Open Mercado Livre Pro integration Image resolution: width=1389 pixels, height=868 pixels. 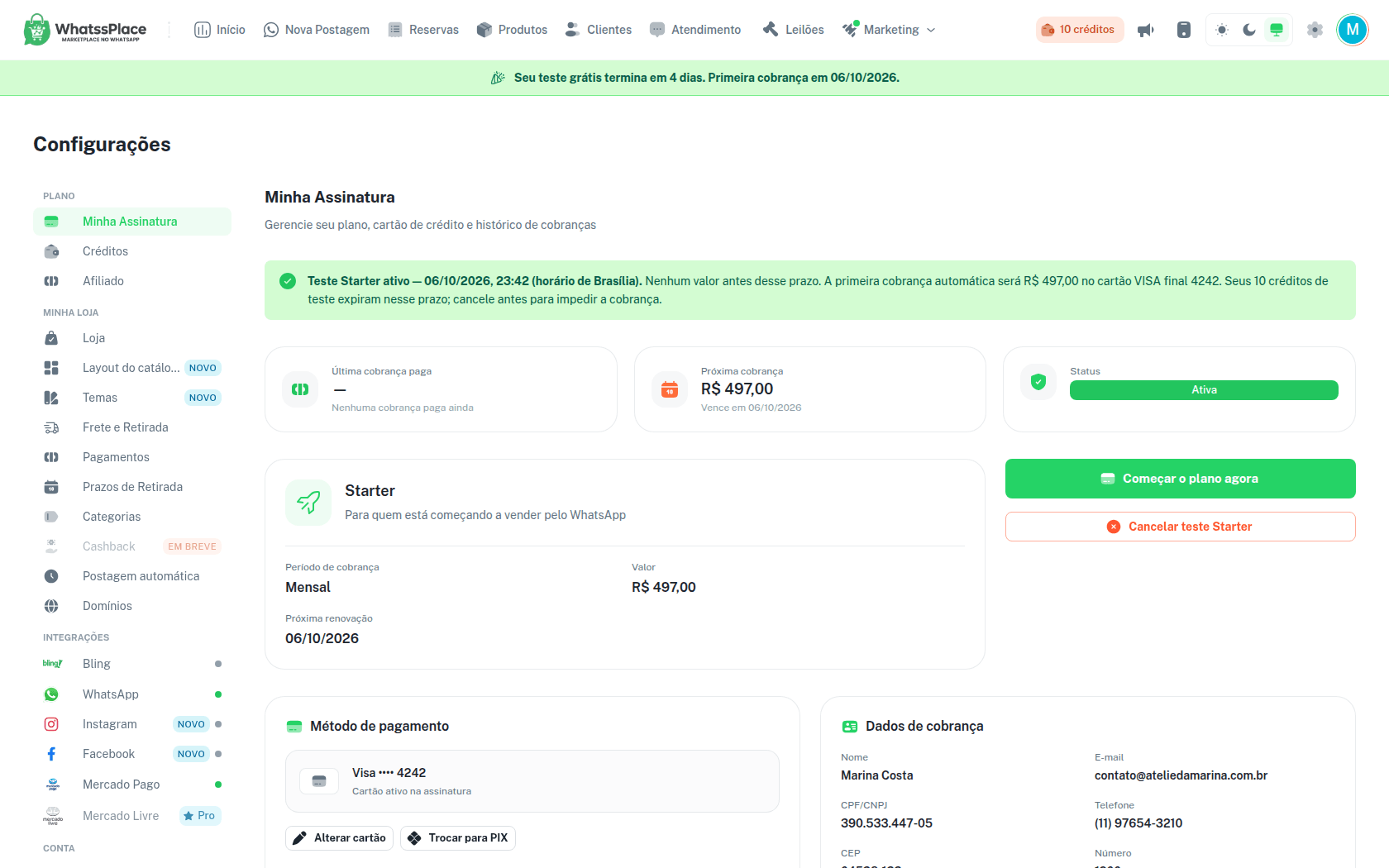tap(132, 816)
